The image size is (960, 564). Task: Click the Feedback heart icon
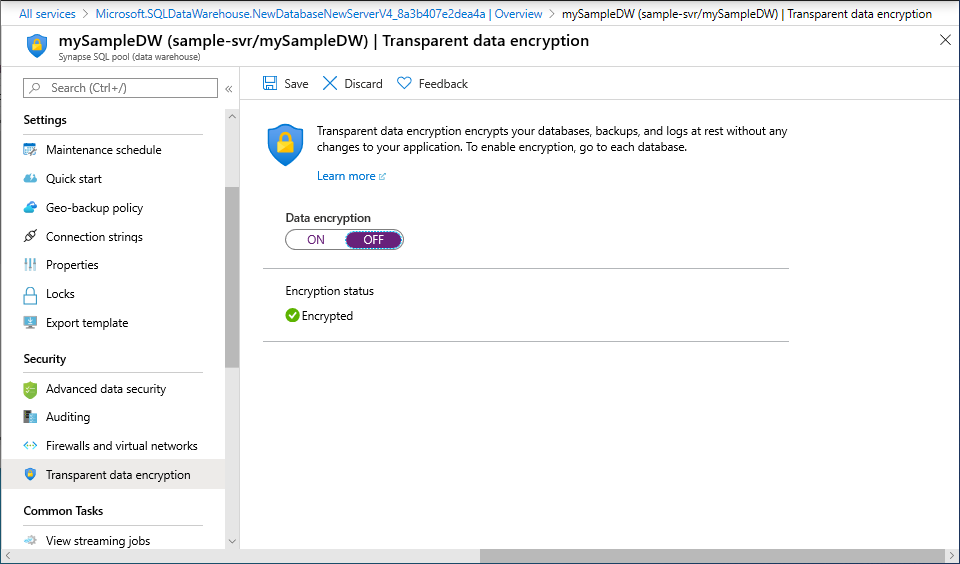[404, 83]
